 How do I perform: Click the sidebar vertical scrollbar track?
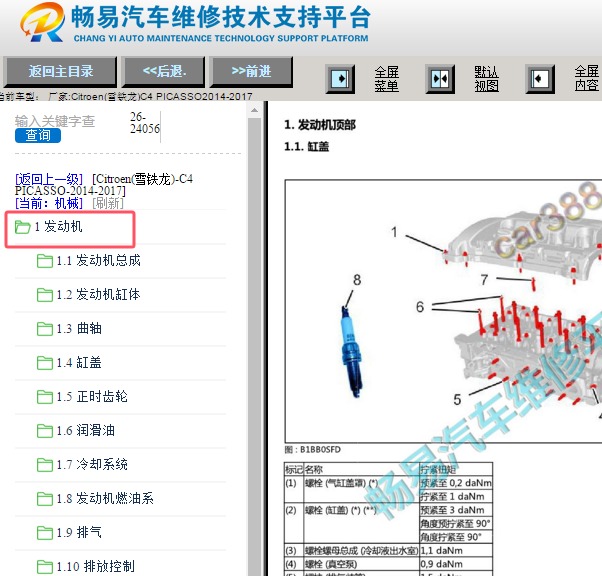254,346
